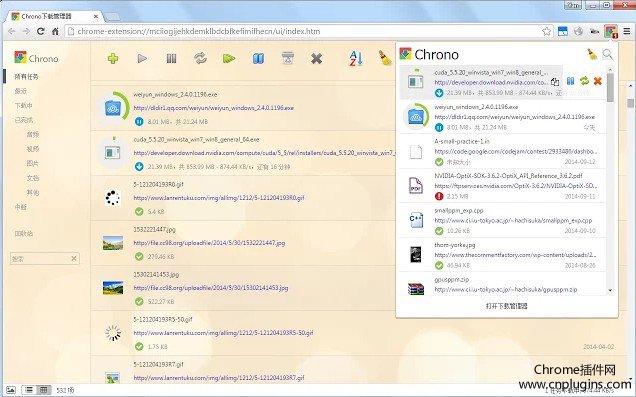Close the Chrono browser tab
This screenshot has width=636, height=397.
click(96, 17)
